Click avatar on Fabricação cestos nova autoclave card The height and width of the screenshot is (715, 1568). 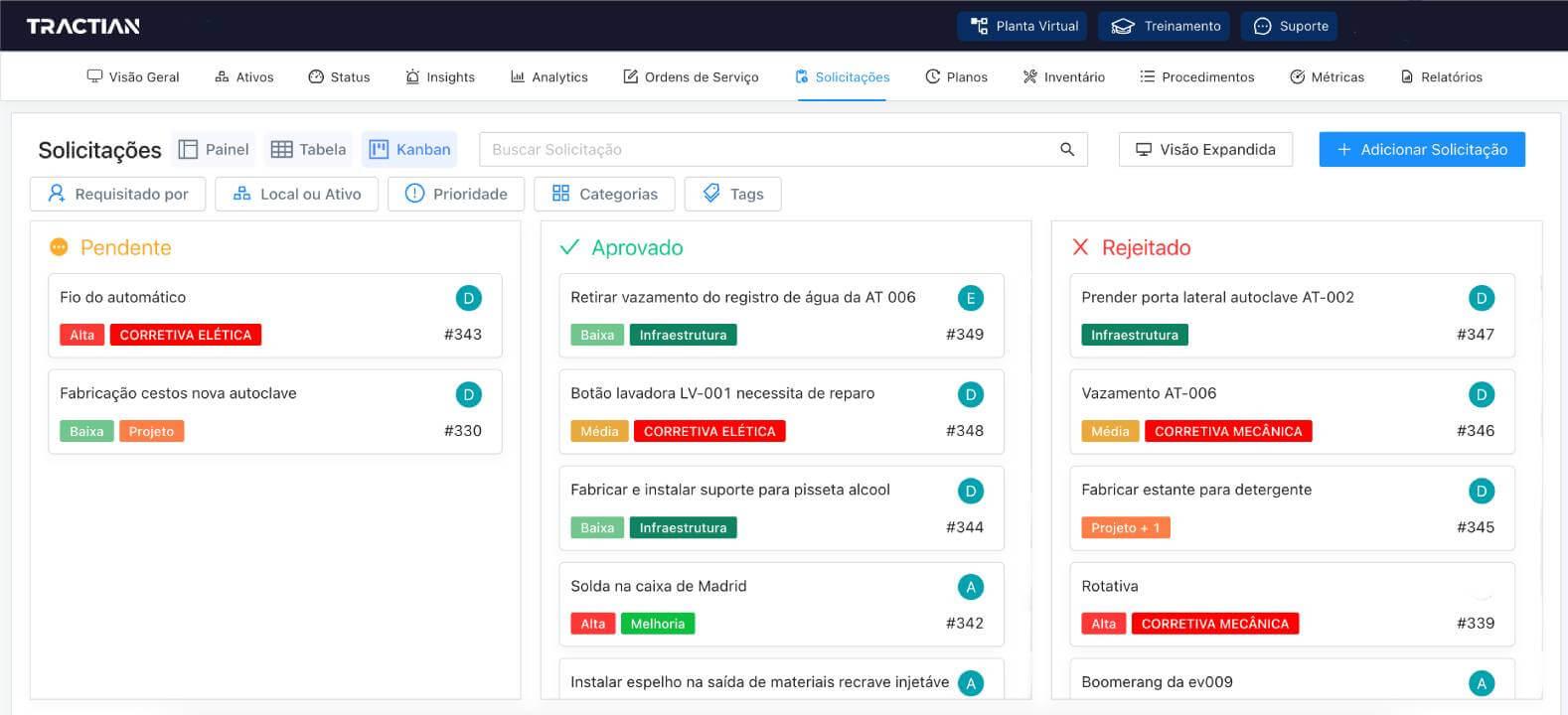pos(468,394)
